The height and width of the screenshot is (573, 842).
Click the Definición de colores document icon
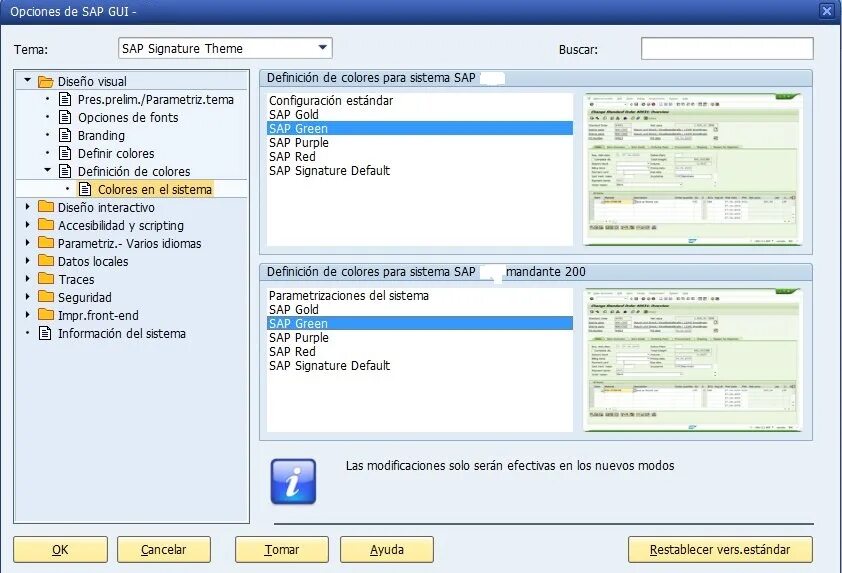coord(65,171)
